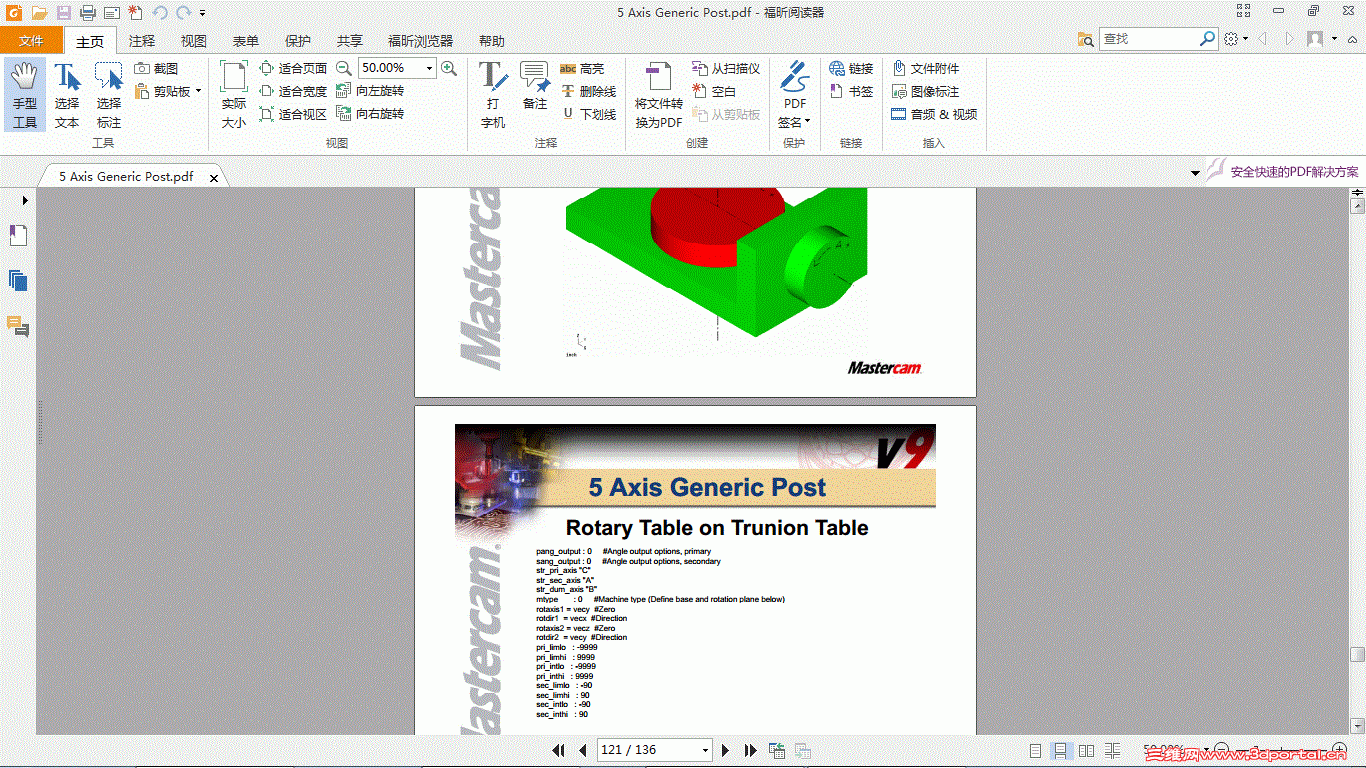Image resolution: width=1366 pixels, height=768 pixels.
Task: Open the Pages panel in left sidebar
Action: point(18,281)
